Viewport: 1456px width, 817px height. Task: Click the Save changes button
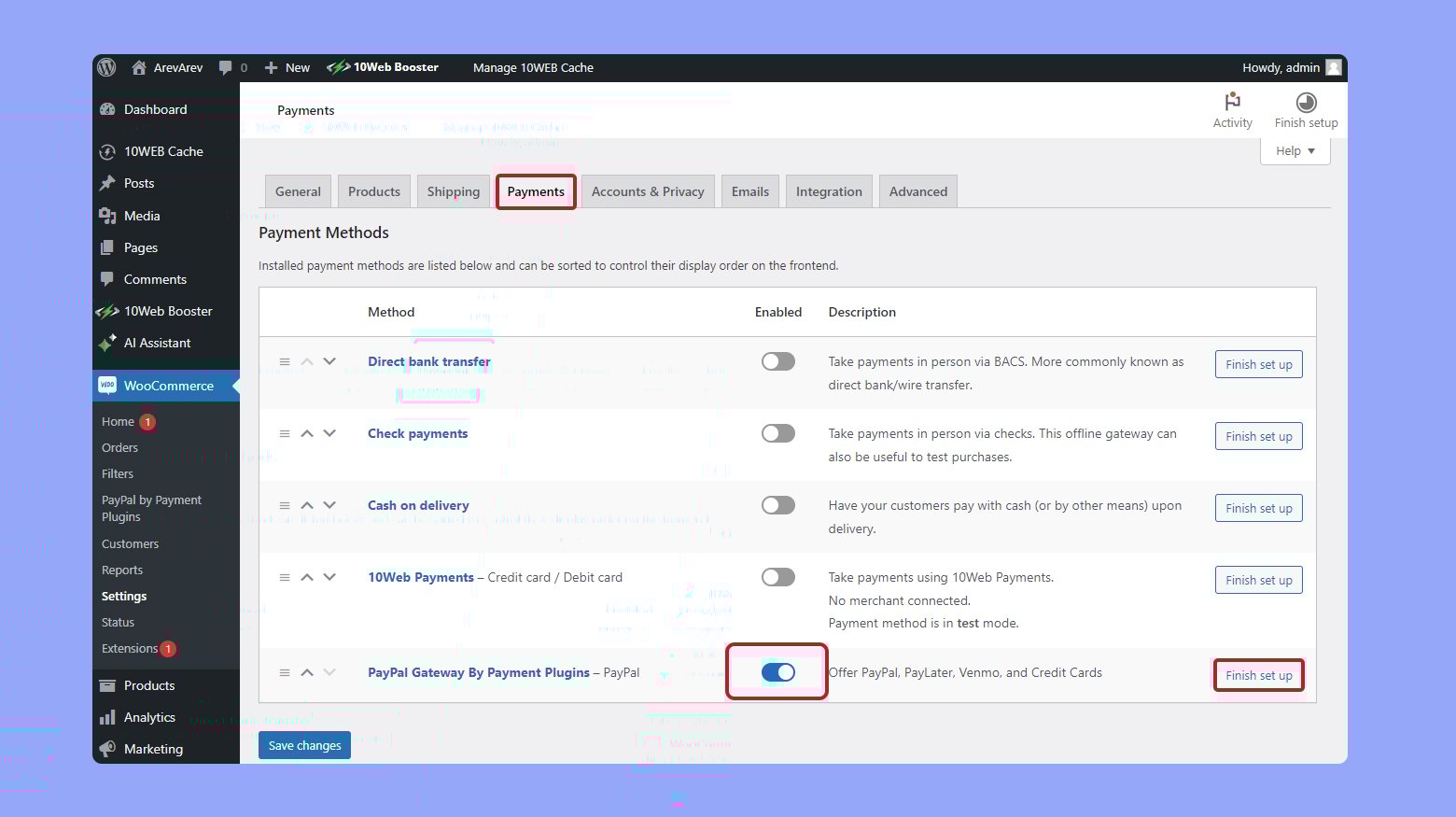coord(304,745)
